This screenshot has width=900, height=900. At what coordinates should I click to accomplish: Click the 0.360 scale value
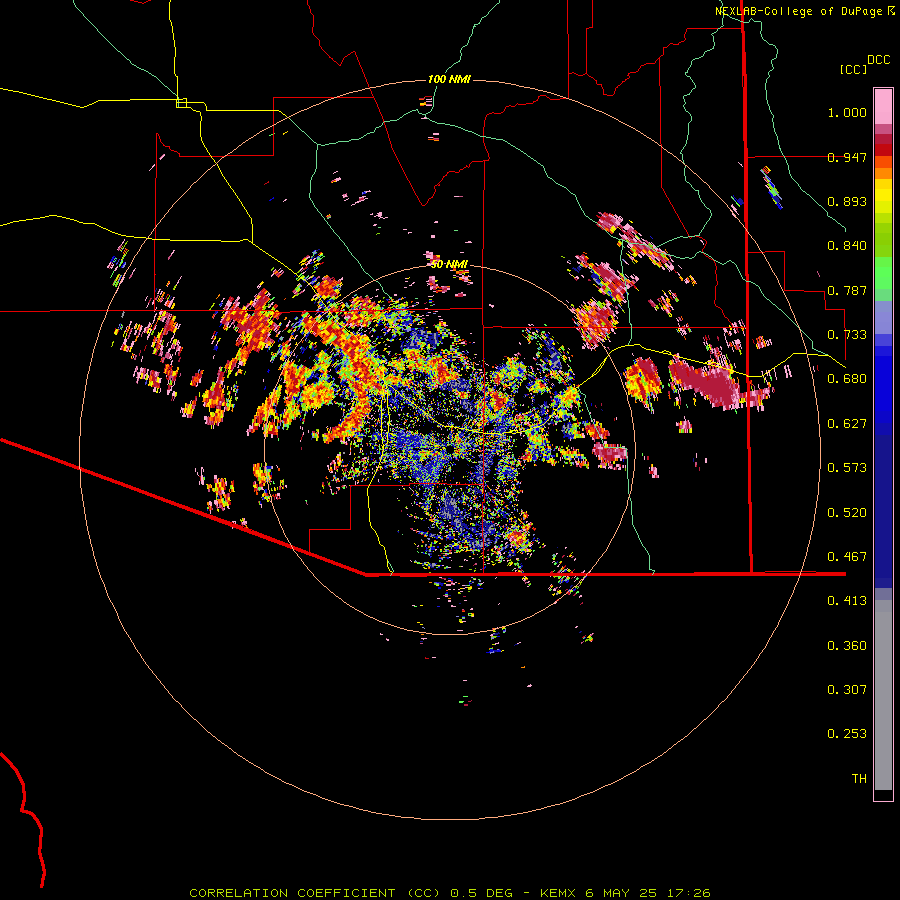847,646
